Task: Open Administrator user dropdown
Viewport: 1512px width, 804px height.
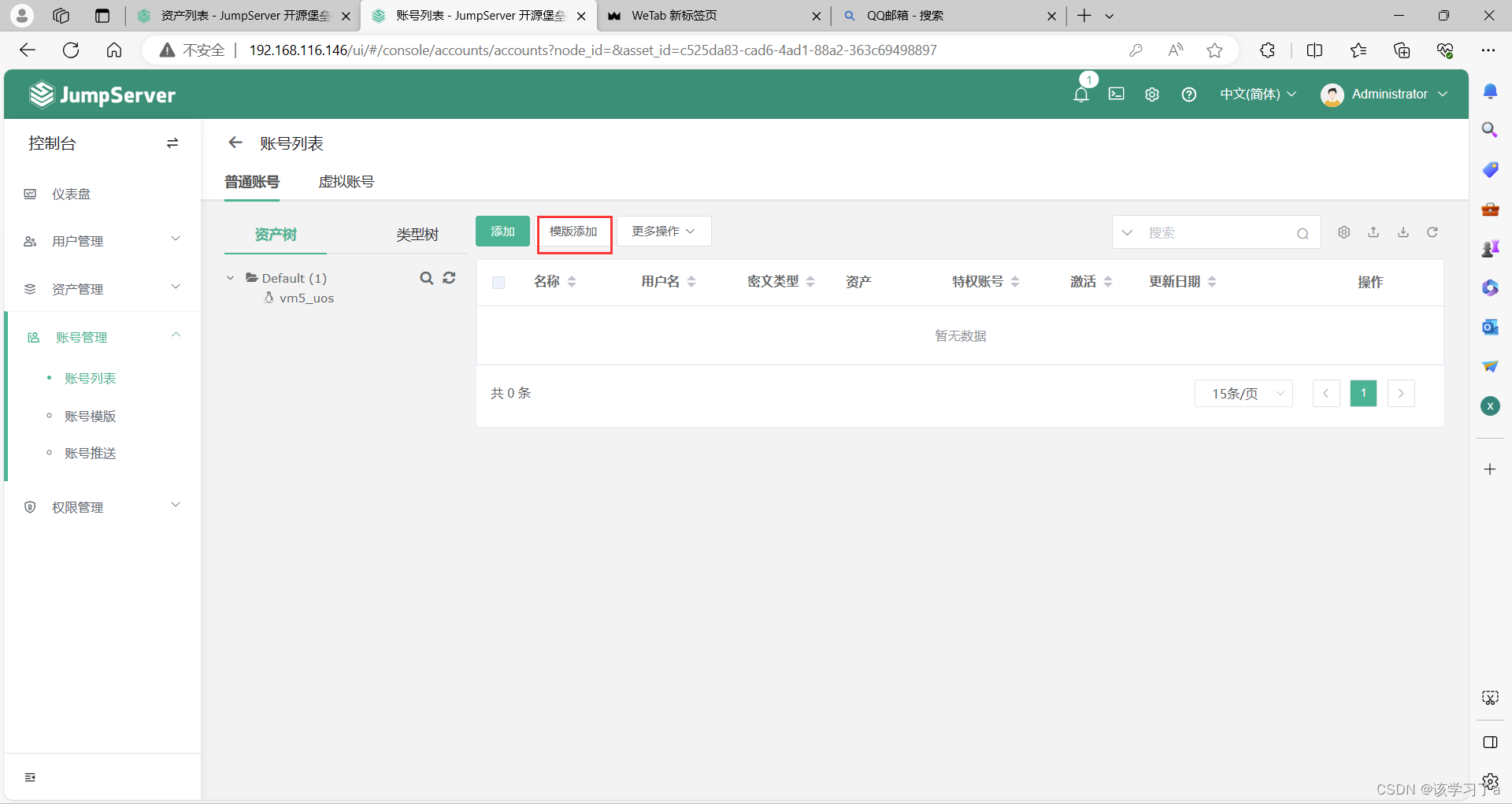Action: pos(1384,94)
